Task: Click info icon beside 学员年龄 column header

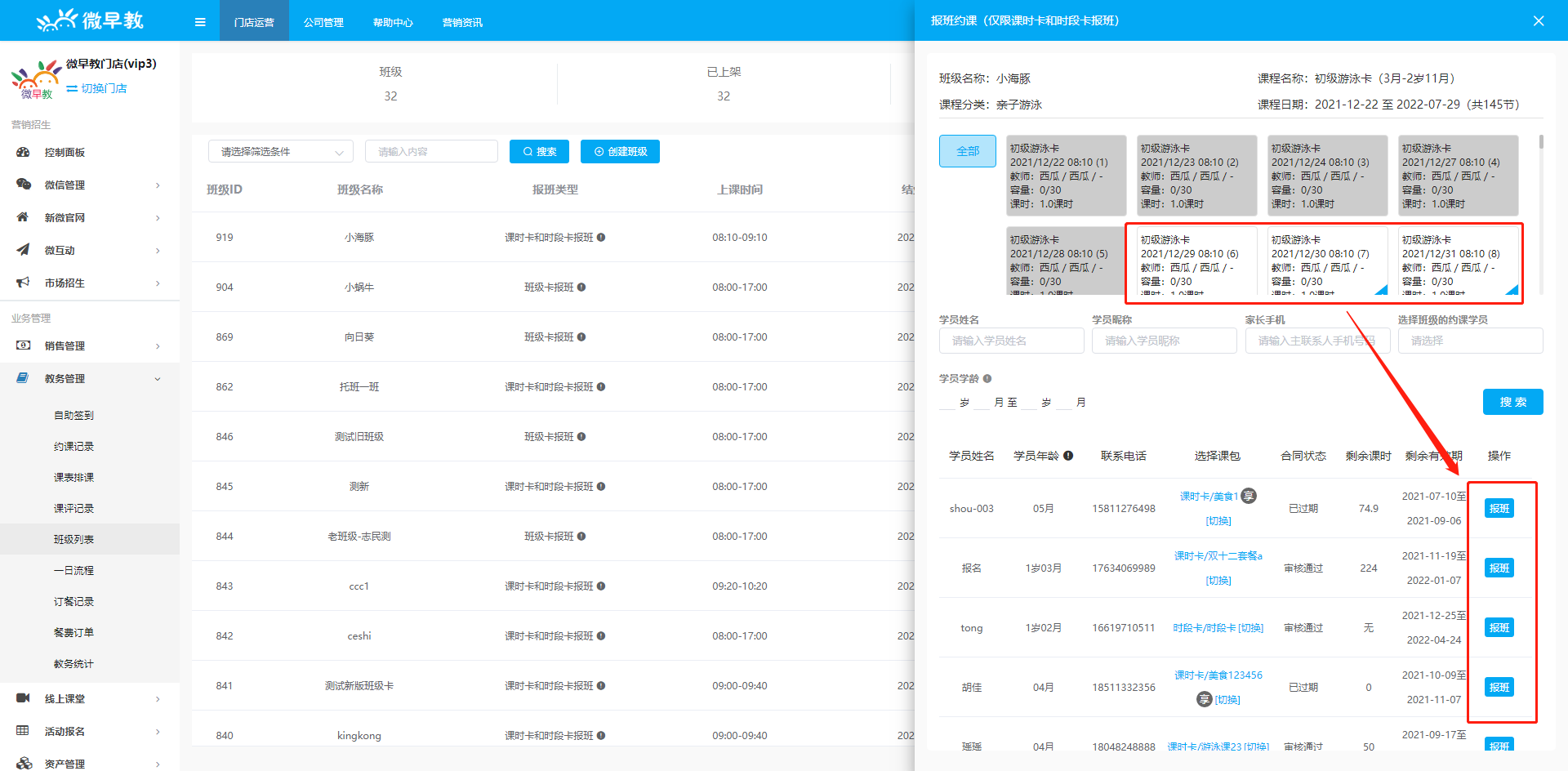Action: [x=1068, y=456]
